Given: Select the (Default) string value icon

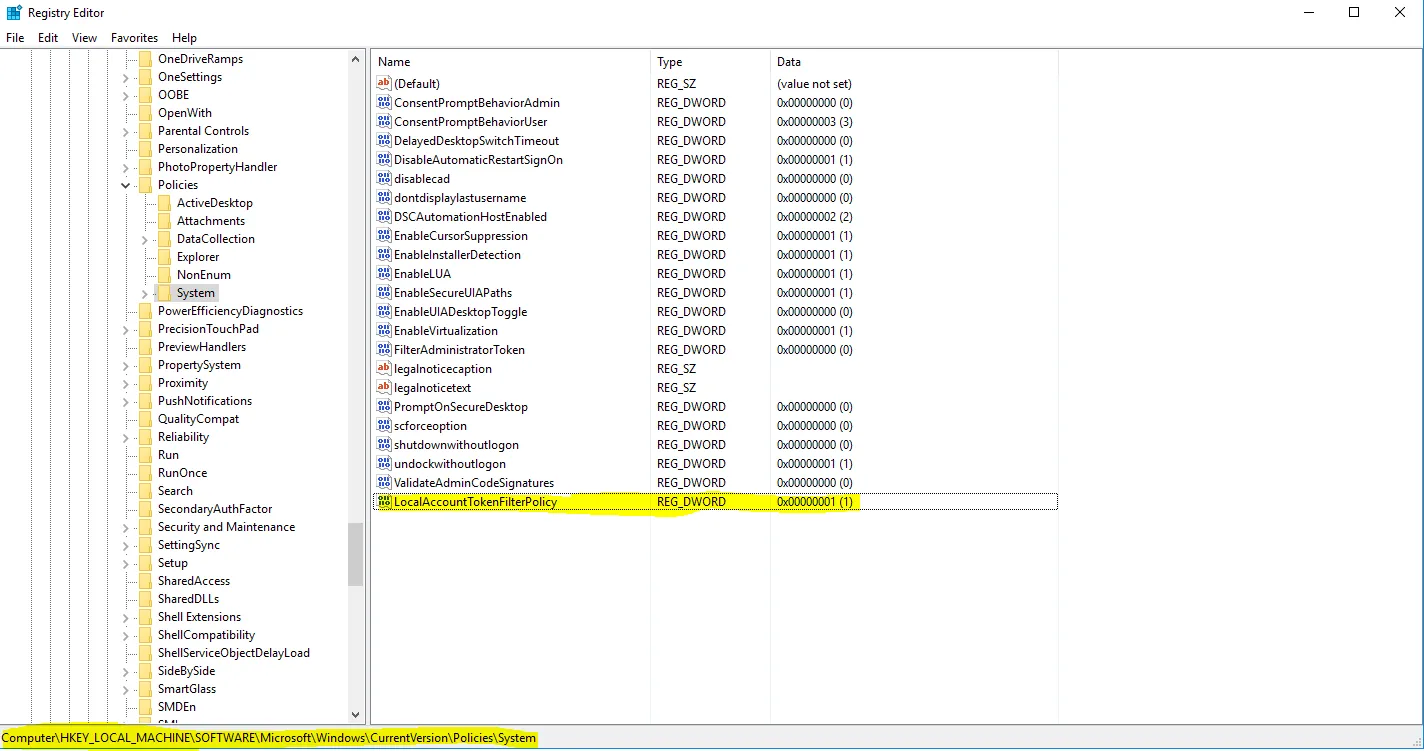Looking at the screenshot, I should coord(384,84).
